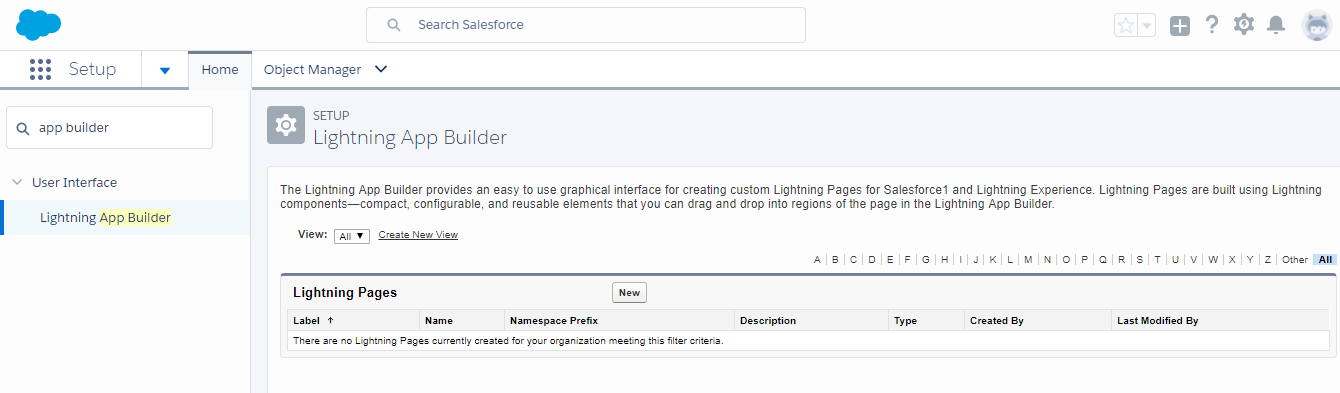
Task: Open the Setup navigation dropdown arrow
Action: point(165,70)
